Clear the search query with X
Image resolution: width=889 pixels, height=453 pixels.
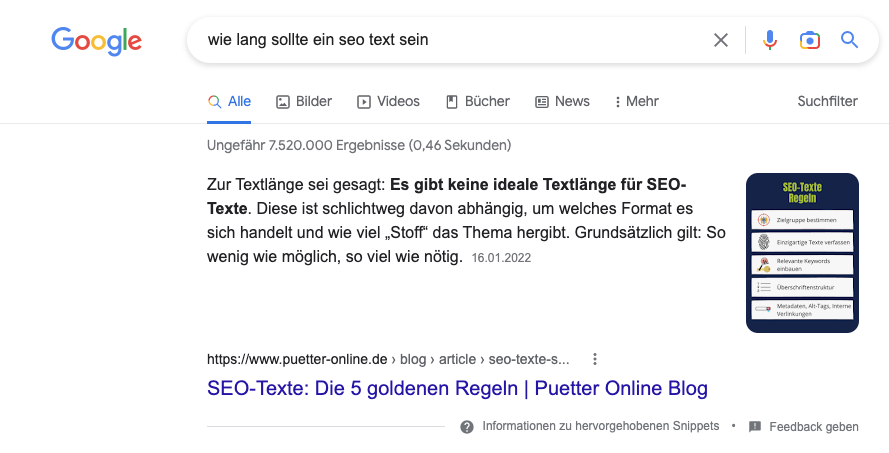[721, 40]
